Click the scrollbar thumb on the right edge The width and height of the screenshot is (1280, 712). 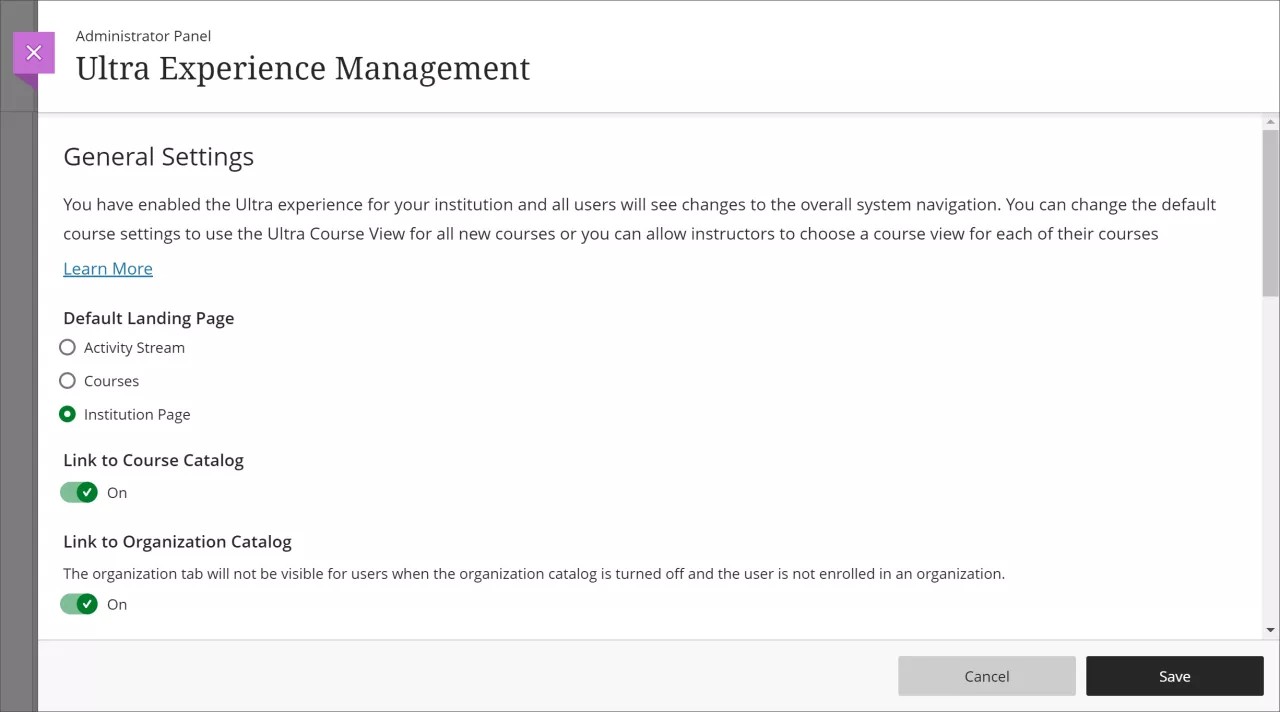1268,210
